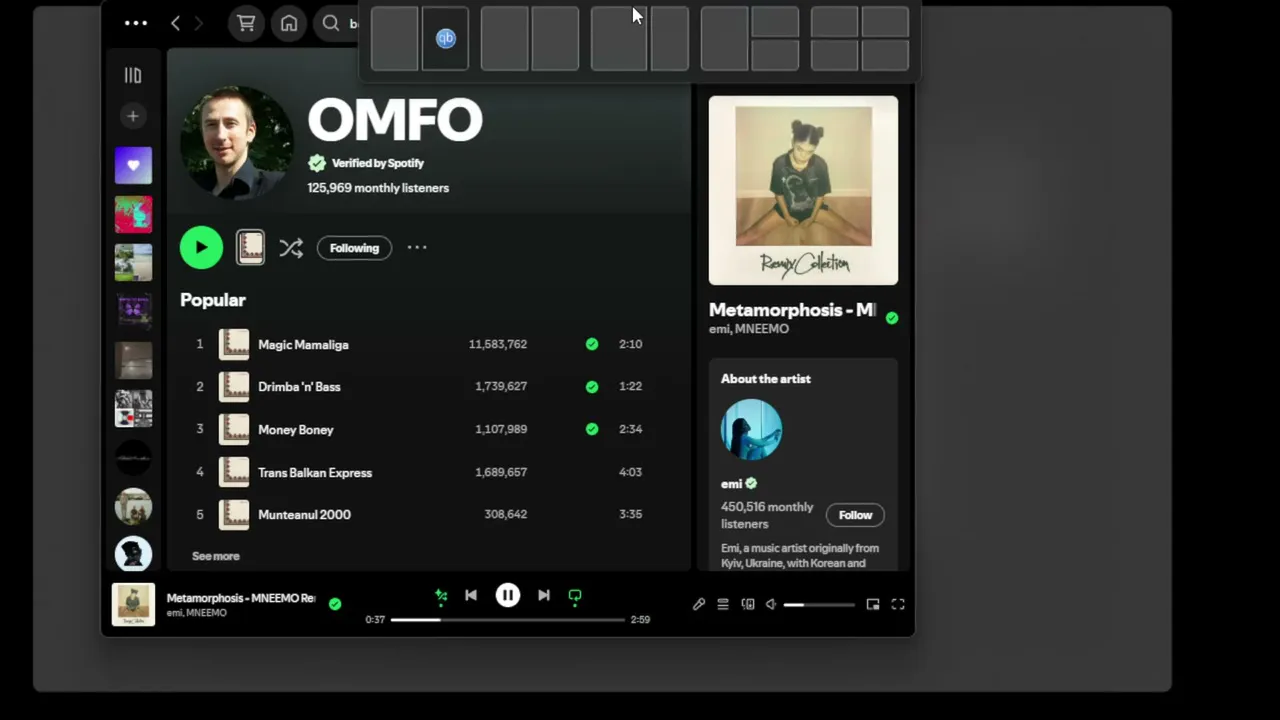Skip to the next track

[x=544, y=596]
